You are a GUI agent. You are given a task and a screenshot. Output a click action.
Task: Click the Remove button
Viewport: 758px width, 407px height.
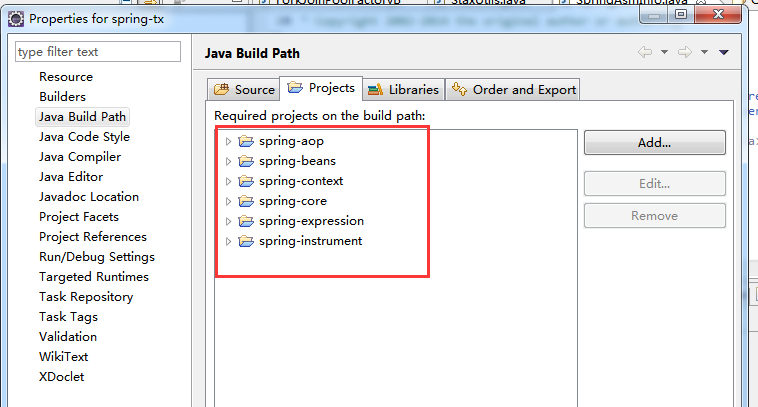coord(655,216)
